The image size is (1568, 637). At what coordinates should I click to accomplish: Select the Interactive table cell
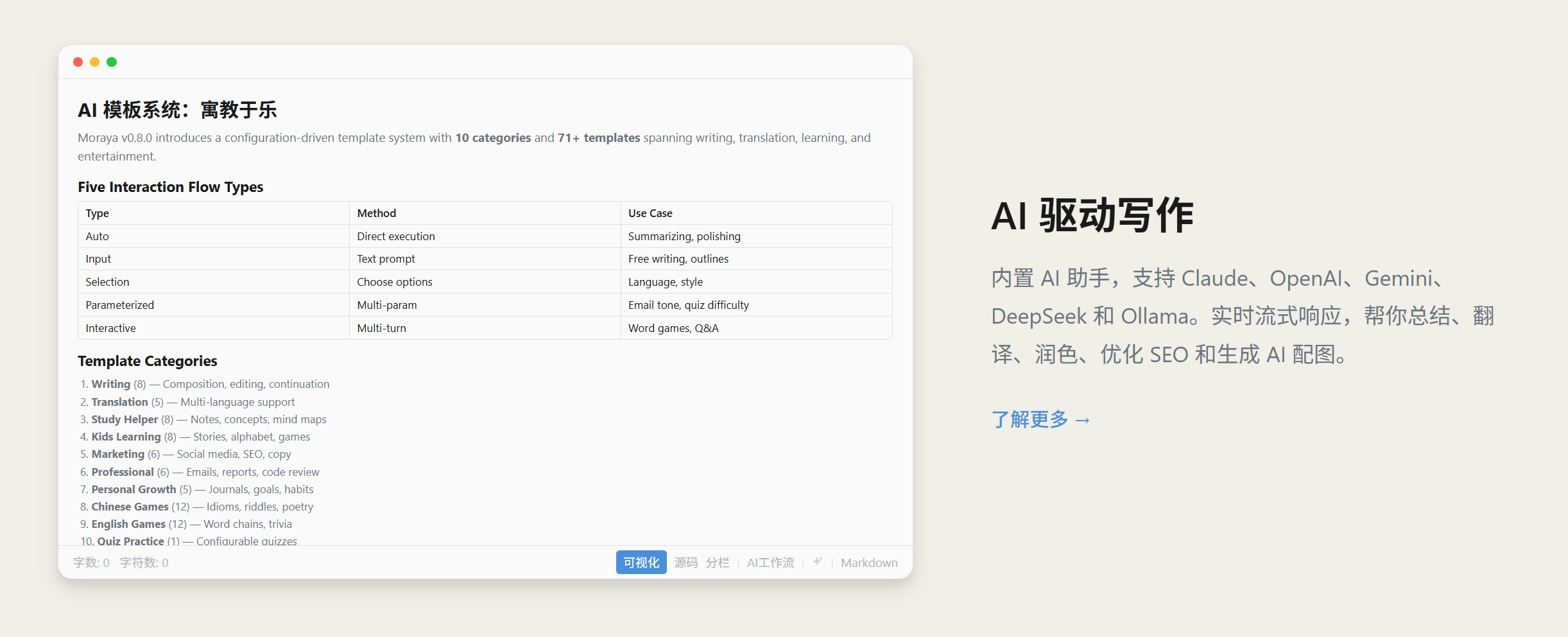(214, 328)
